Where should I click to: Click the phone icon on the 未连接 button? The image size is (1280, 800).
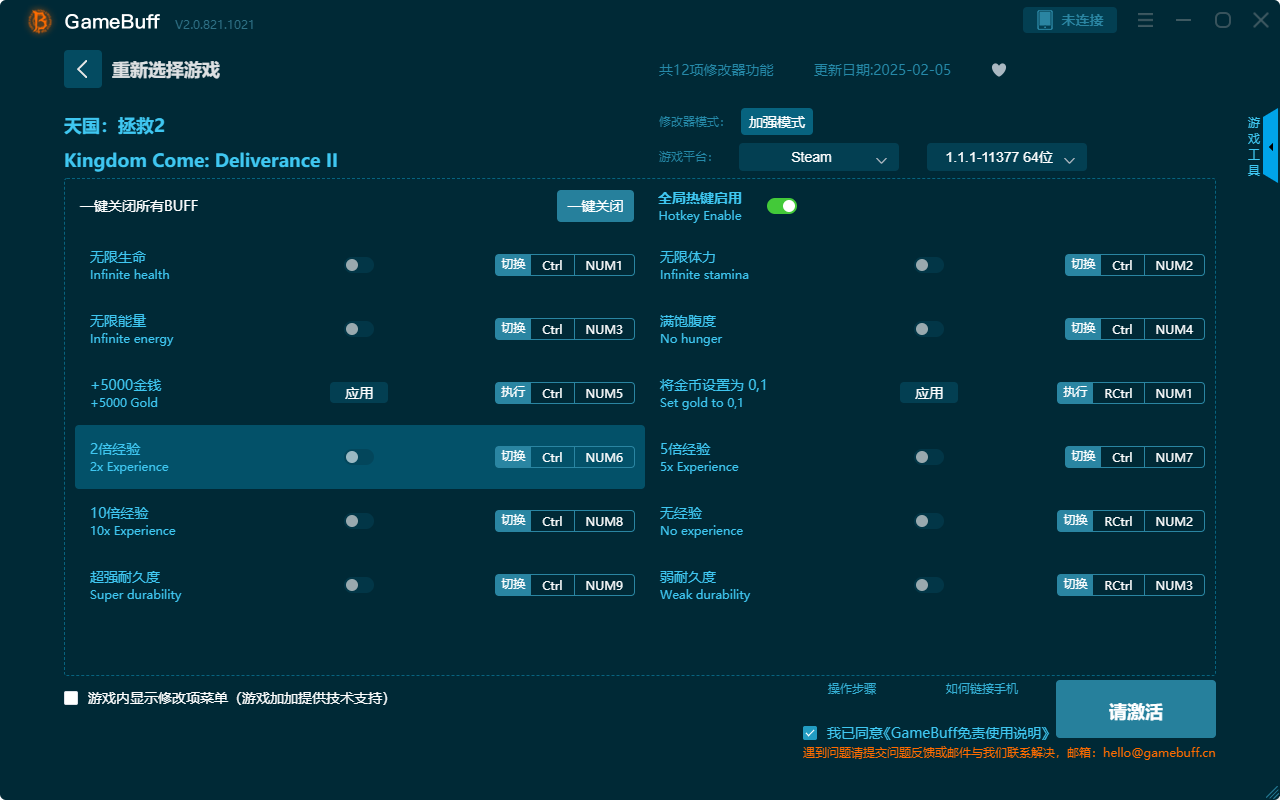[x=1047, y=19]
